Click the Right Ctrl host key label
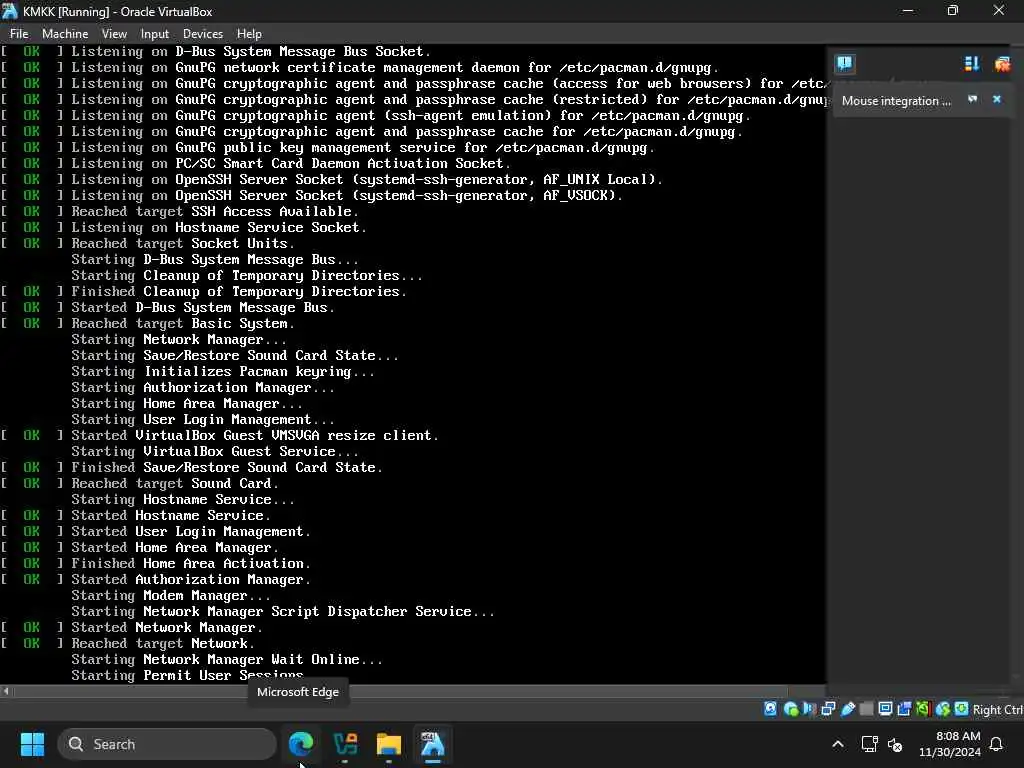This screenshot has height=768, width=1024. click(x=998, y=709)
